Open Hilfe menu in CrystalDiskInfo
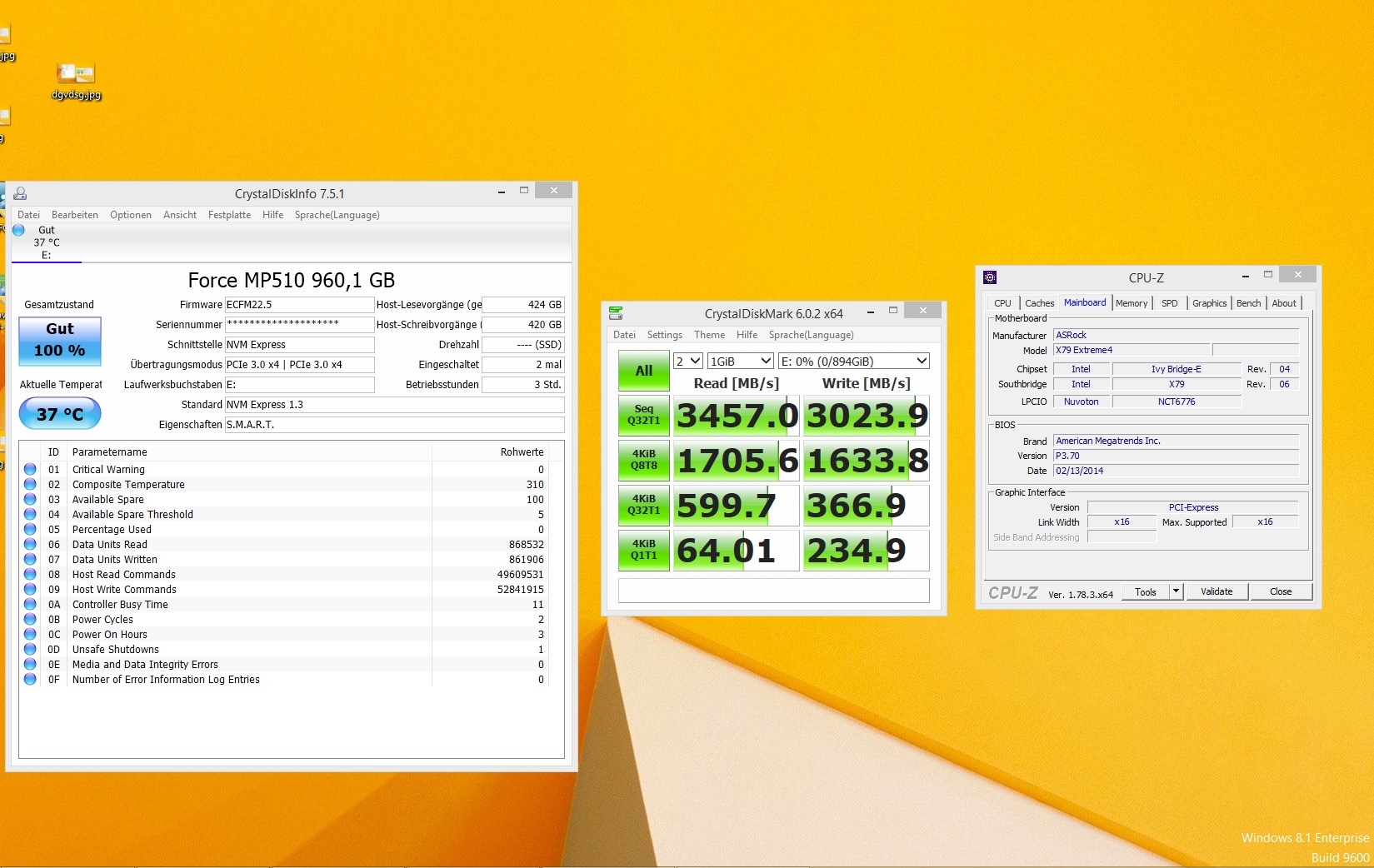 pos(272,214)
